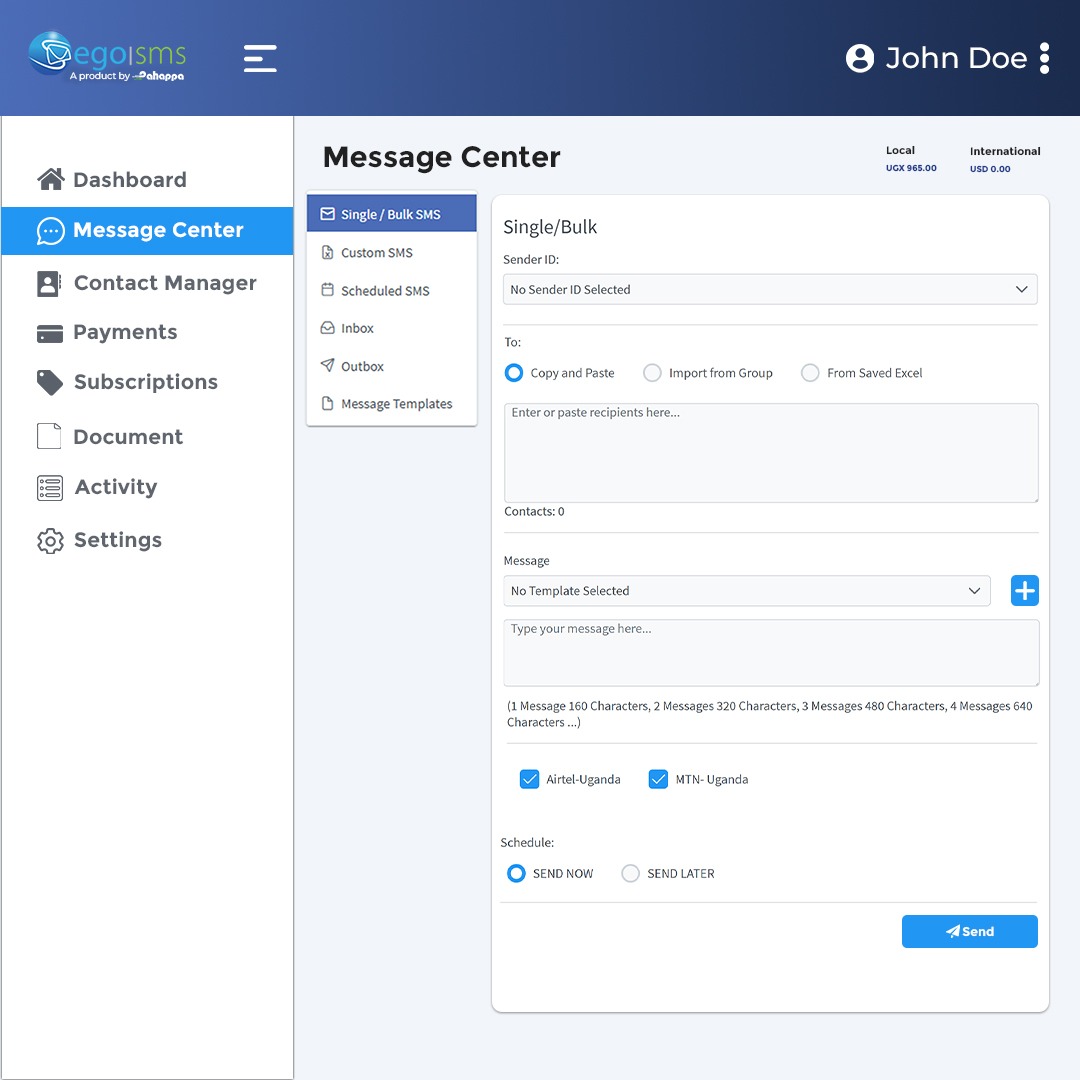Toggle the hamburger sidebar menu icon
Screen dimensions: 1080x1080
(x=260, y=59)
